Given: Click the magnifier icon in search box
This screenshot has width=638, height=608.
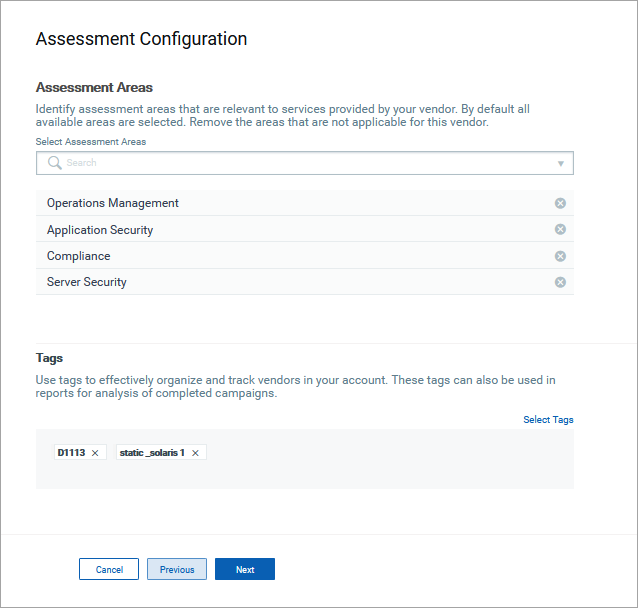Looking at the screenshot, I should [54, 163].
